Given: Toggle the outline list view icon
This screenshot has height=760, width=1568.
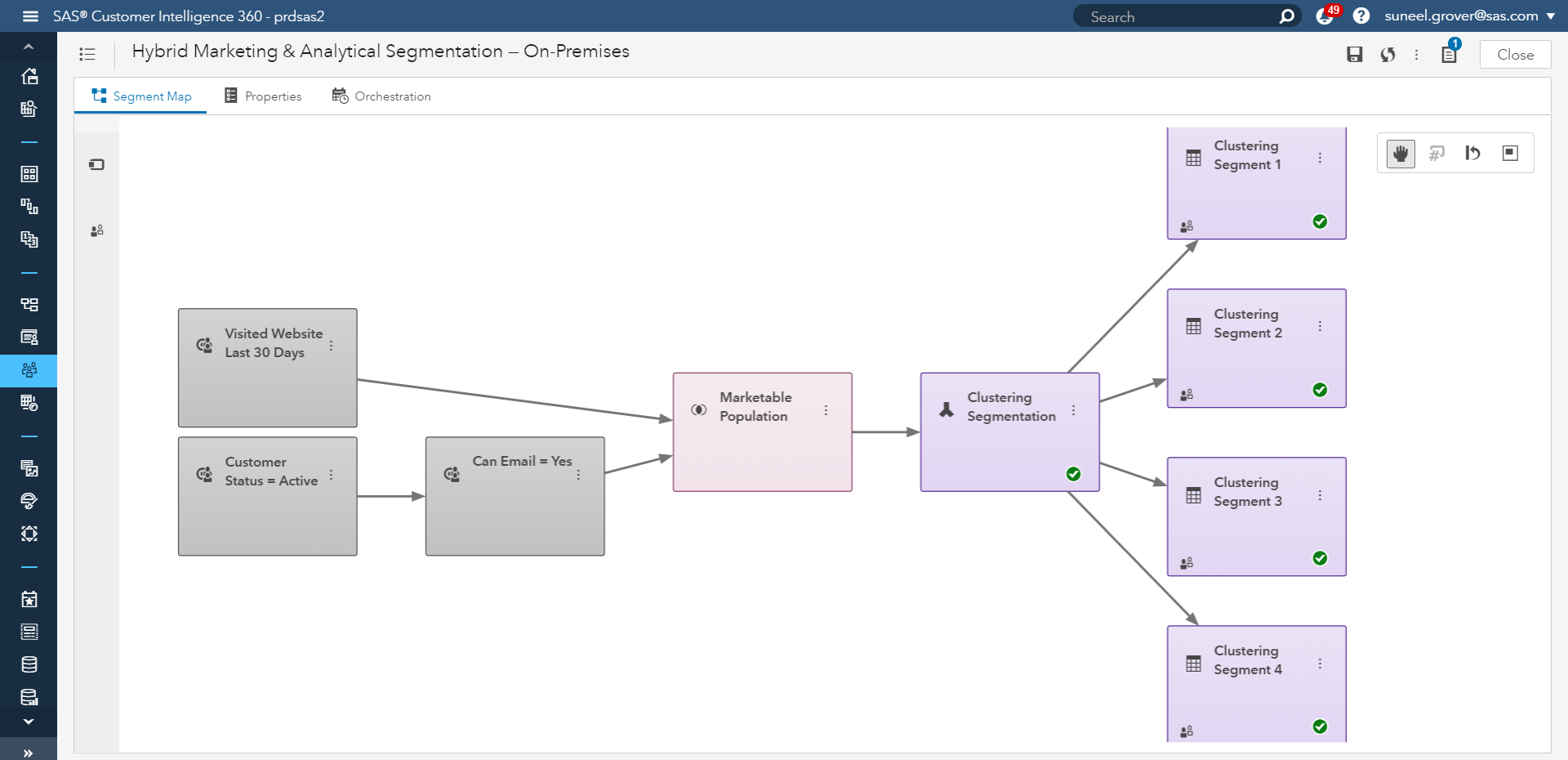Looking at the screenshot, I should (87, 55).
